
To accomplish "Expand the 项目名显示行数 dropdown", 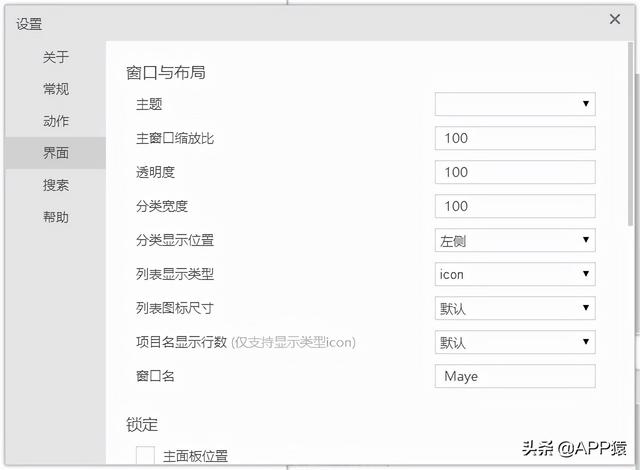I will click(x=515, y=342).
